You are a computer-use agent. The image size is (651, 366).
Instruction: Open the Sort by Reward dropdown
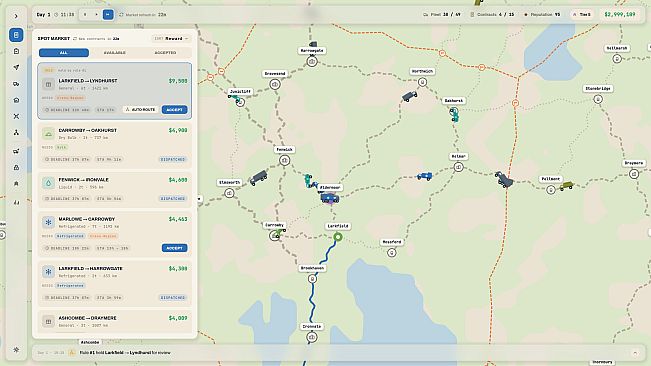click(x=171, y=39)
